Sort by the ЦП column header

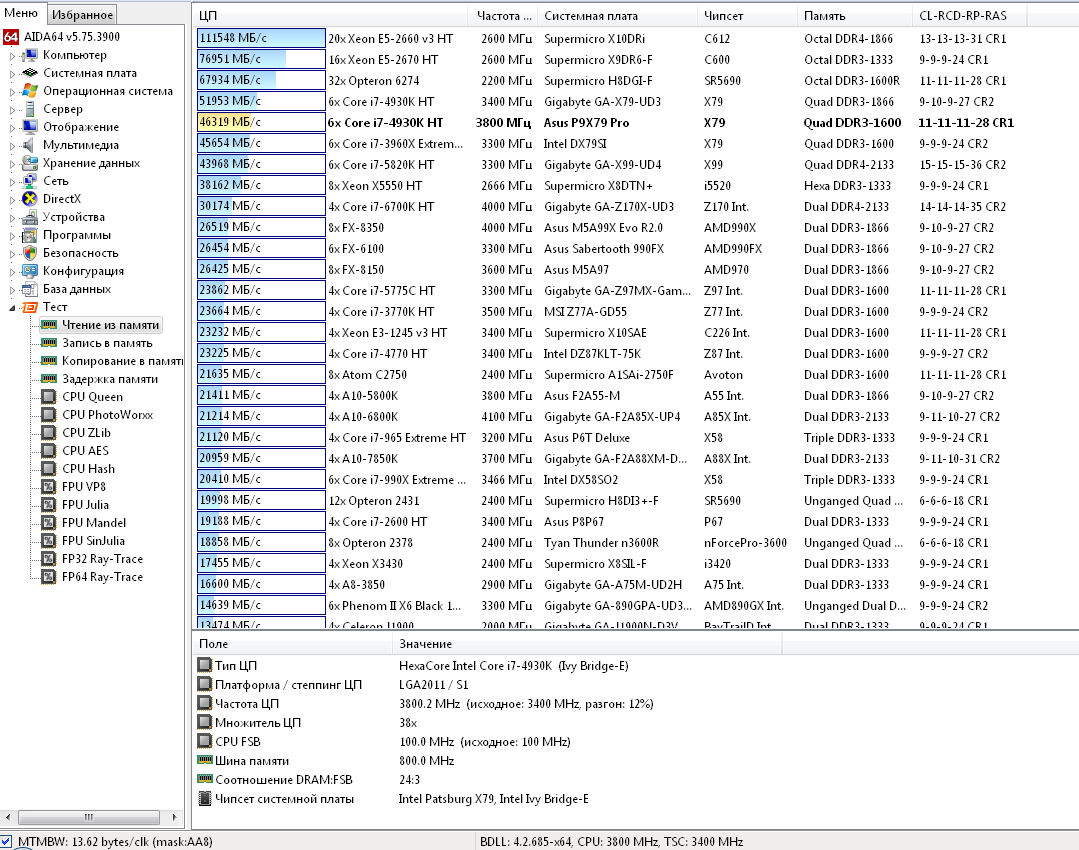(x=332, y=16)
